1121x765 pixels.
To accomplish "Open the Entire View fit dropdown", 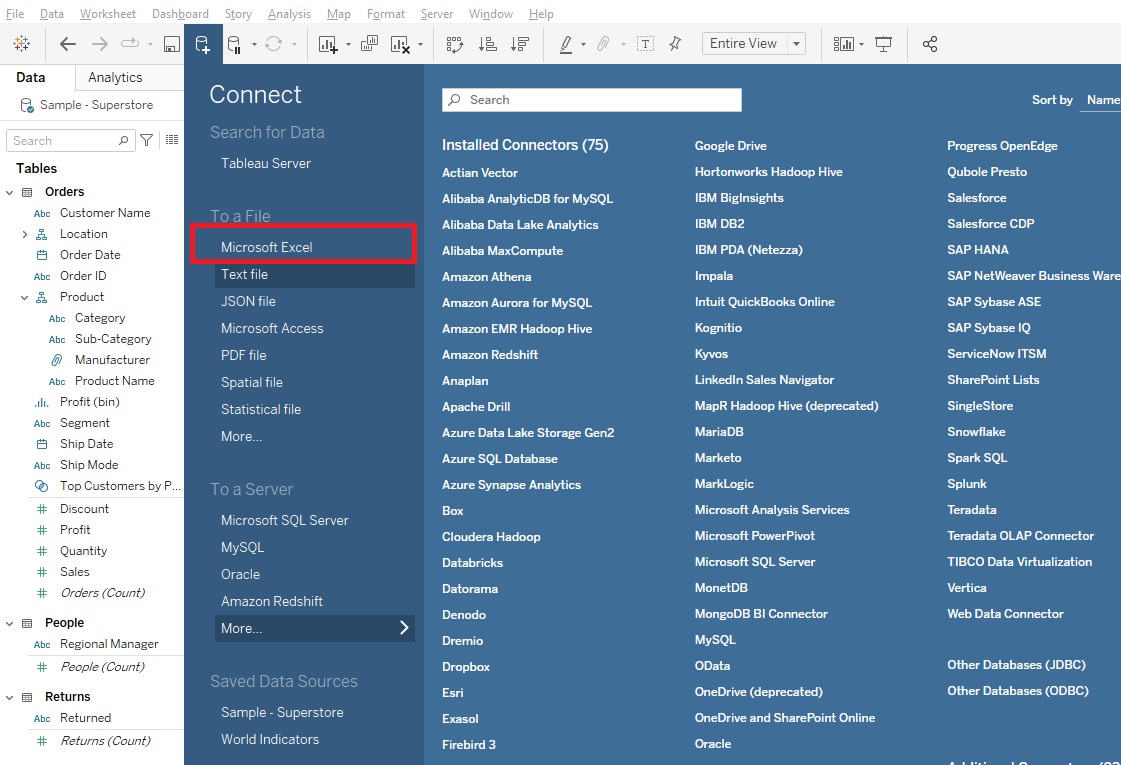I will [796, 44].
